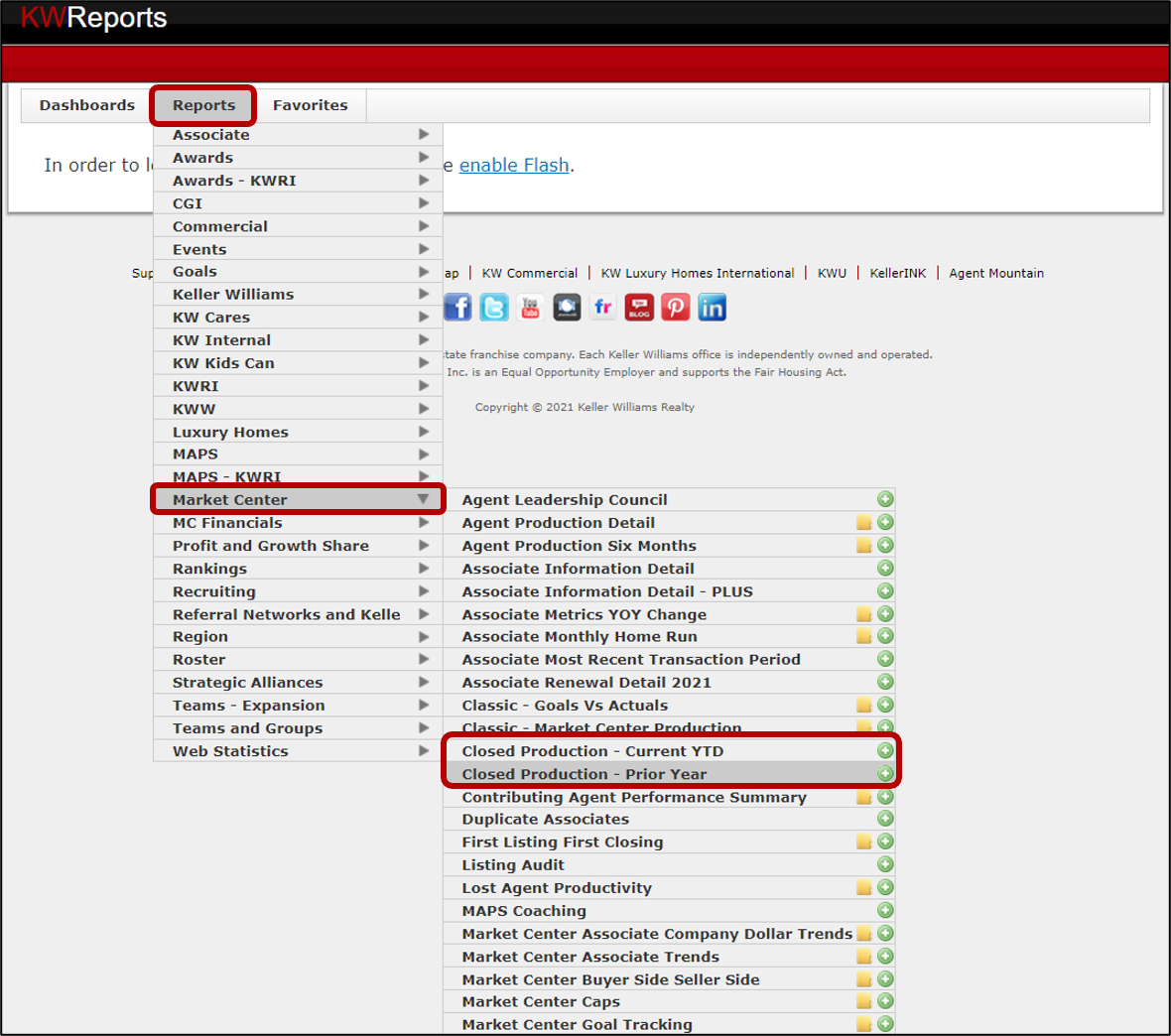Click yellow folder icon for Contributing Agent Performance Summary

864,797
